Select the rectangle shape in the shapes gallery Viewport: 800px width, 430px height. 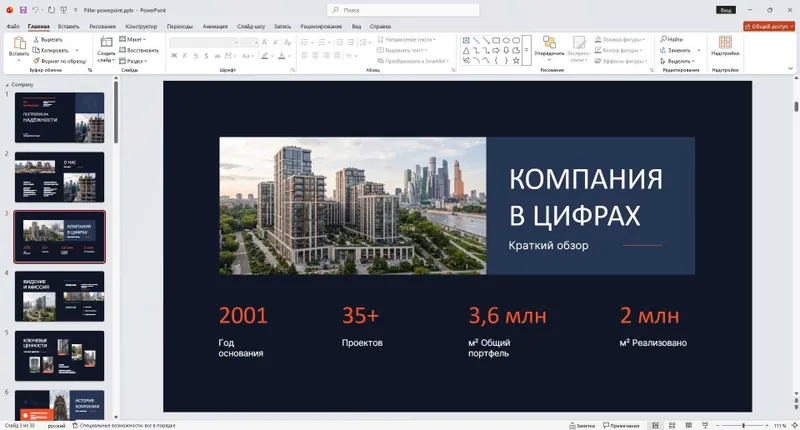point(496,40)
